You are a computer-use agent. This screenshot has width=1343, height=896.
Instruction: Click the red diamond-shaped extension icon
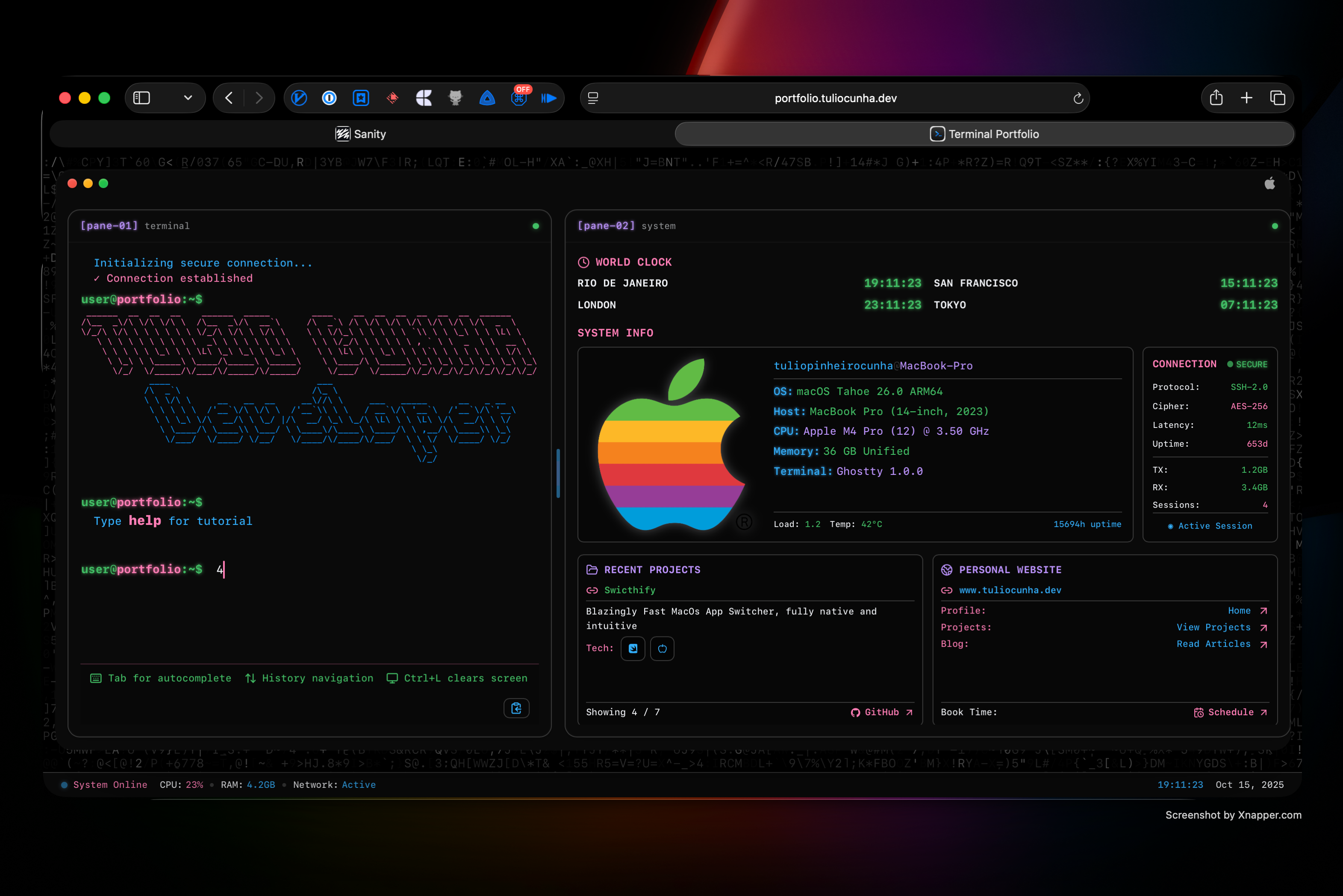click(x=392, y=98)
